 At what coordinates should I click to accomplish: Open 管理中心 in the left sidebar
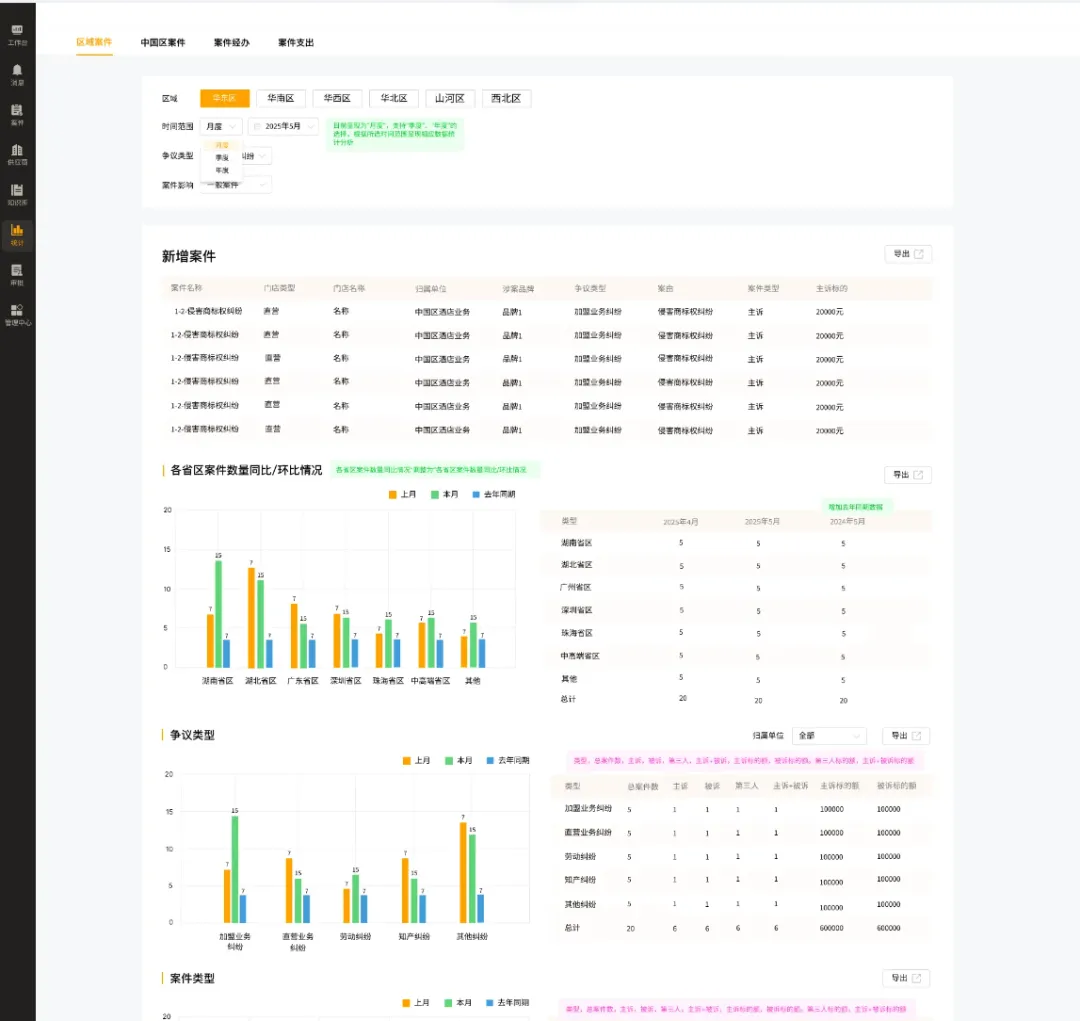pos(17,314)
